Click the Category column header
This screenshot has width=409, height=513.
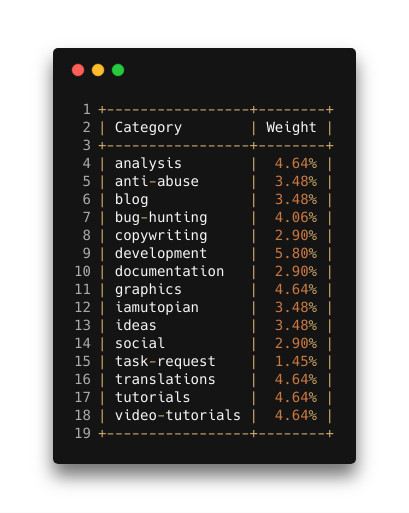pyautogui.click(x=148, y=127)
